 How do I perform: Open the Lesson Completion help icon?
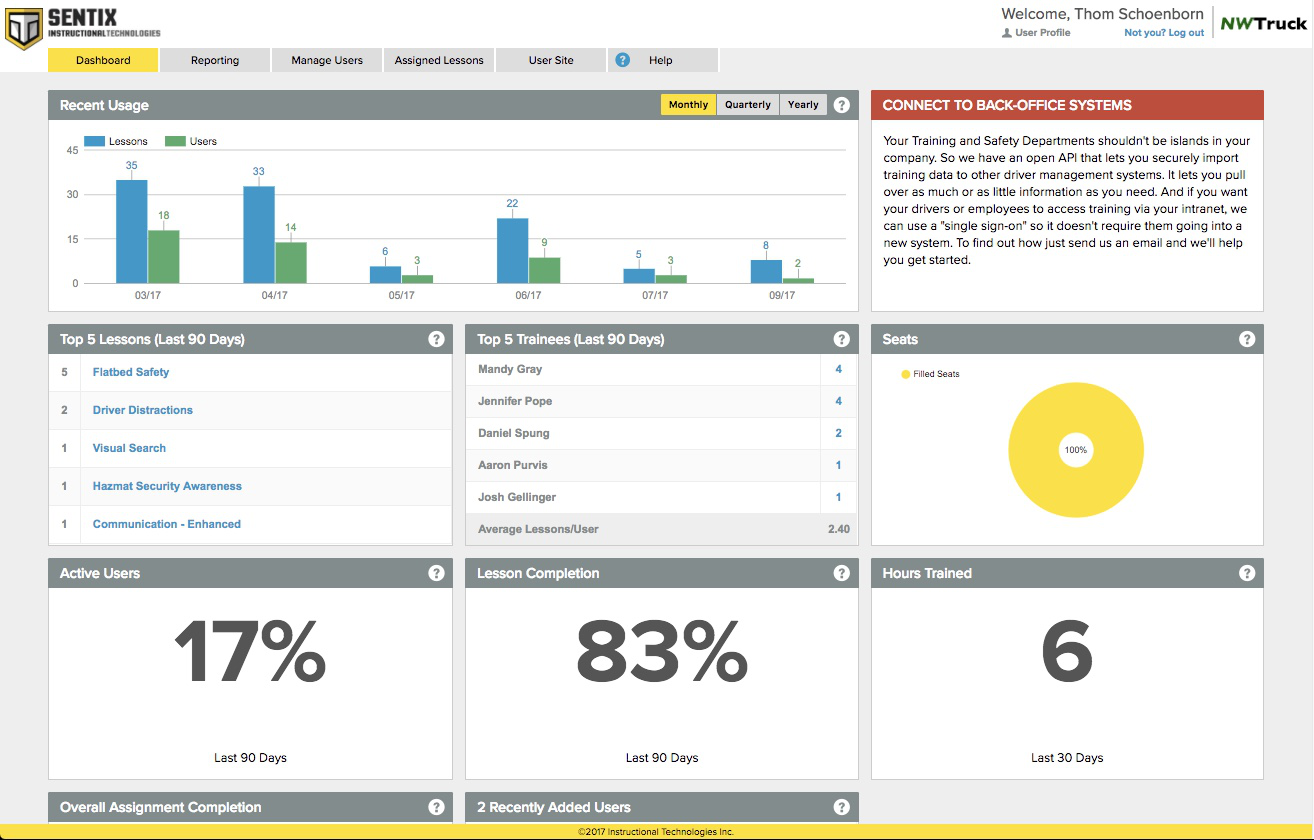tap(842, 573)
